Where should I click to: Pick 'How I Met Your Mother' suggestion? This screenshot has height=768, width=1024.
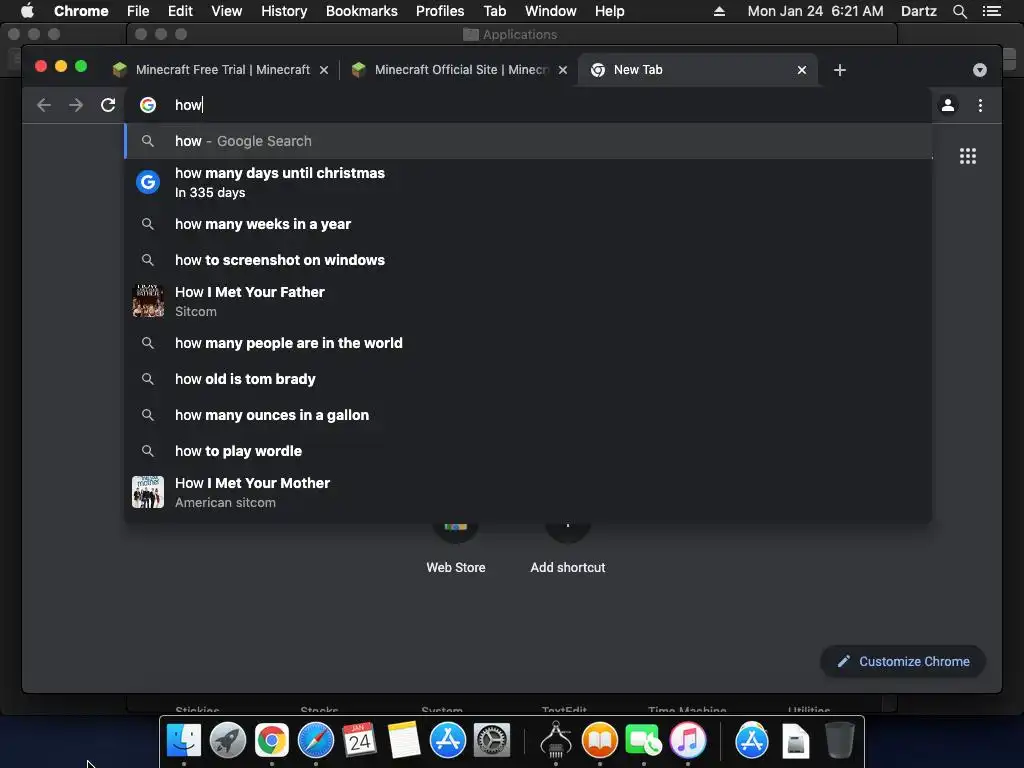click(528, 492)
